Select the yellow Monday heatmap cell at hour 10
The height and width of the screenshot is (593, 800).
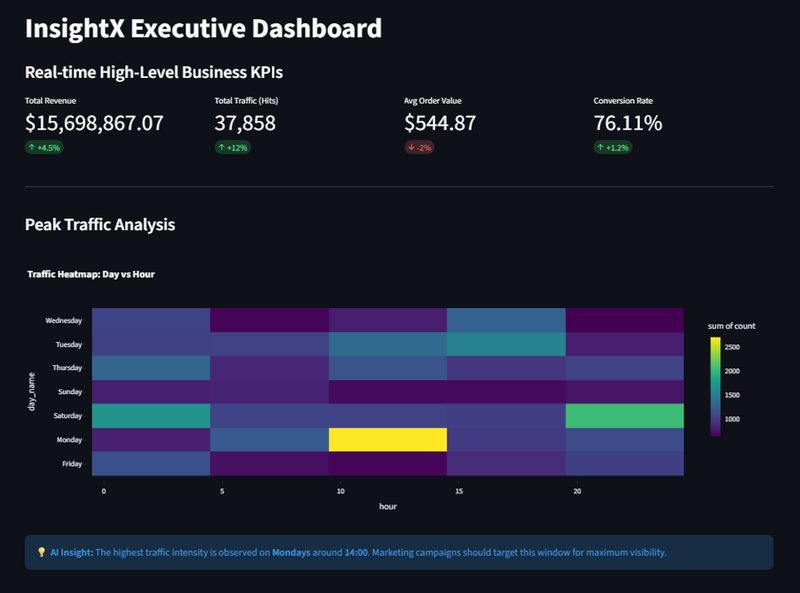click(x=388, y=439)
